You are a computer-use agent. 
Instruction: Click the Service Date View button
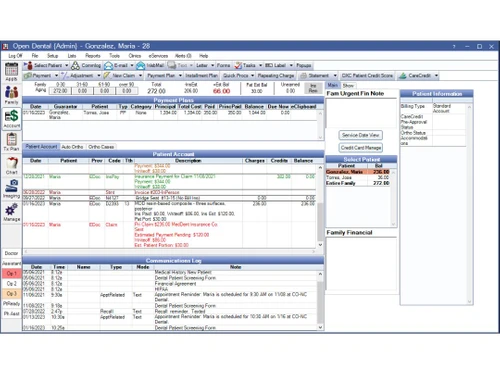pos(361,135)
